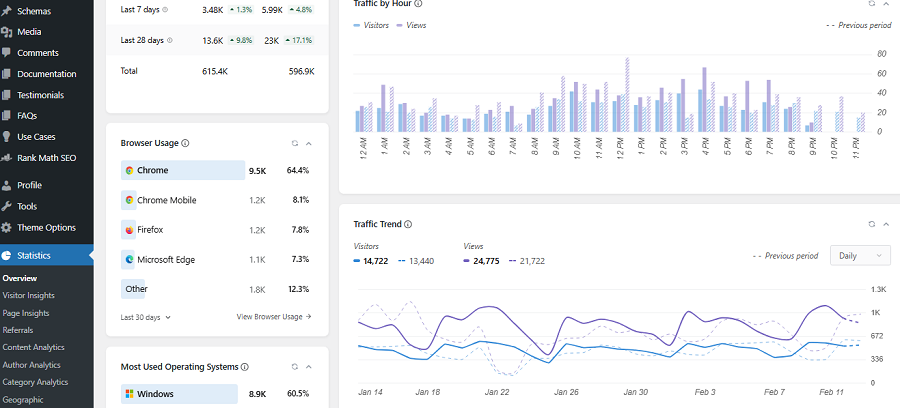Open Page Insights link in sidebar
This screenshot has width=900, height=408.
(27, 313)
